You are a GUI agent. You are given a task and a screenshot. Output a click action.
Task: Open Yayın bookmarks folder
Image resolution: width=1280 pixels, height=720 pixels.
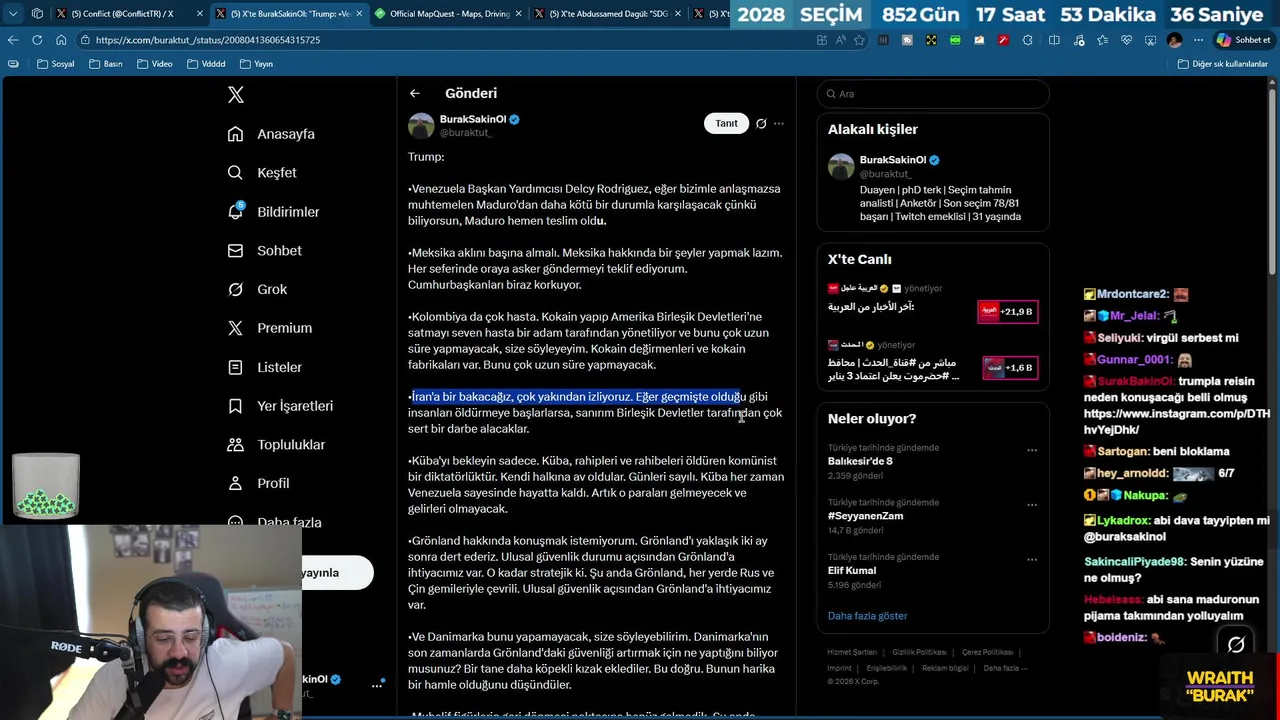(256, 64)
